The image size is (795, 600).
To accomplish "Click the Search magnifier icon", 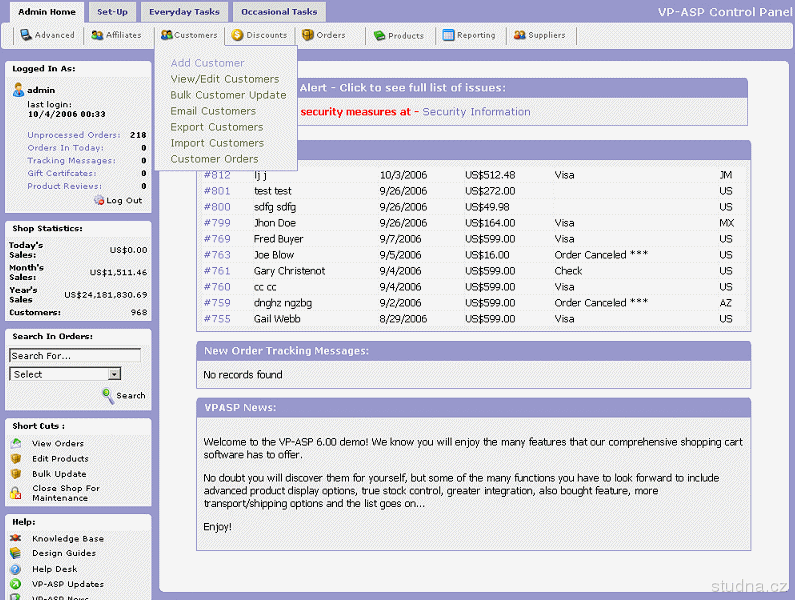I will (108, 395).
